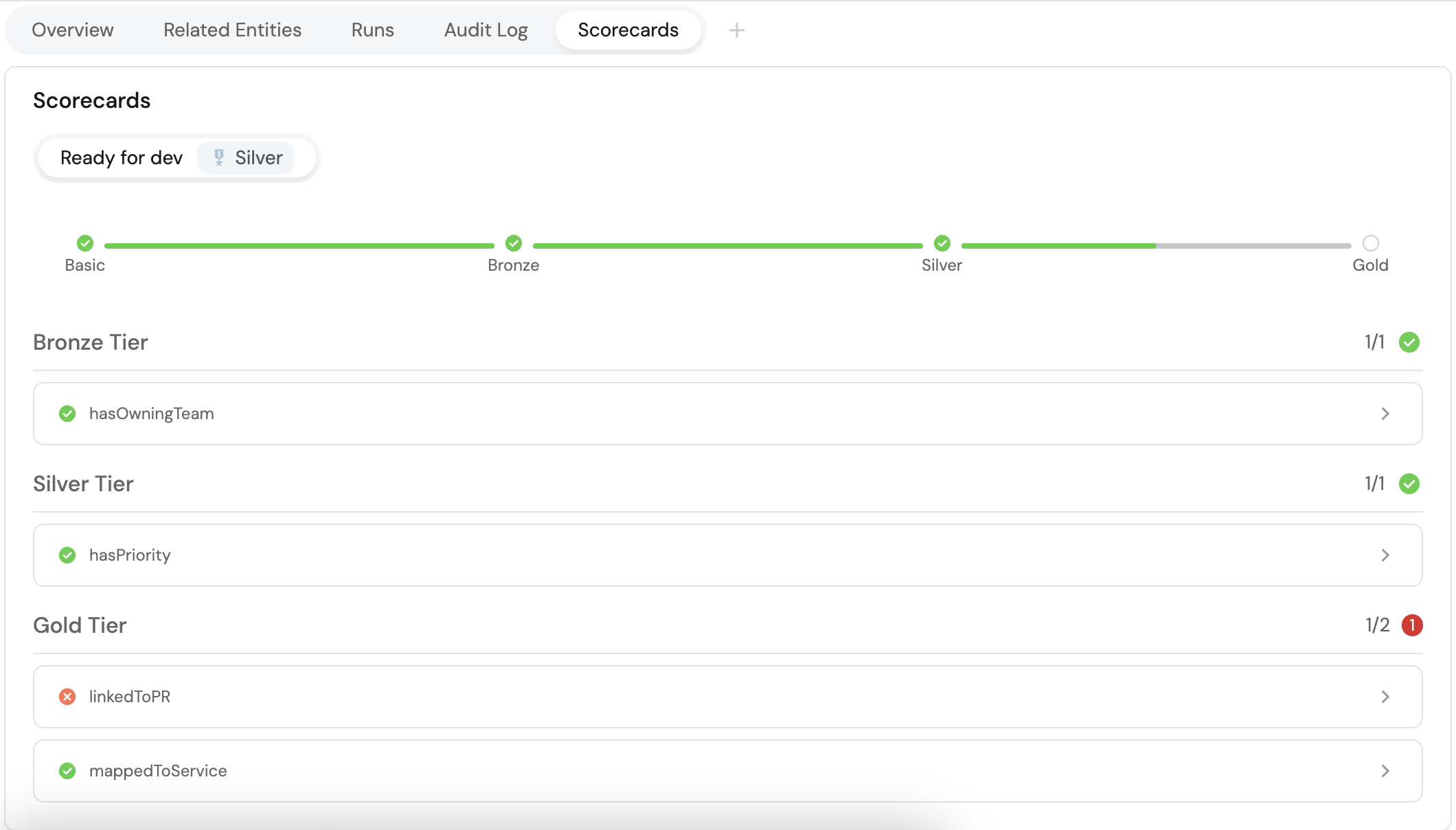Click the plus icon to add tab
The height and width of the screenshot is (830, 1456).
point(736,30)
